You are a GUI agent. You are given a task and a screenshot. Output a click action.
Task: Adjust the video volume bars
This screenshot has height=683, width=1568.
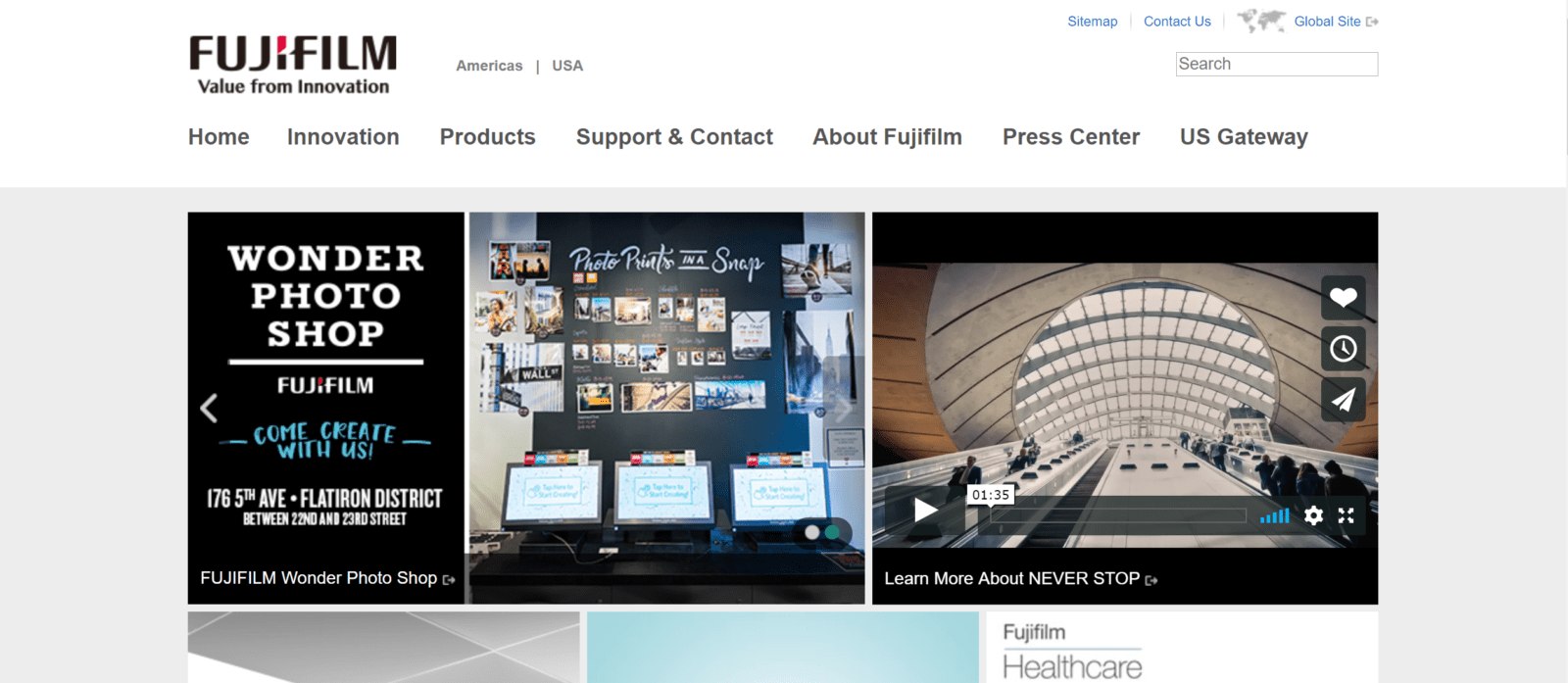click(x=1274, y=515)
